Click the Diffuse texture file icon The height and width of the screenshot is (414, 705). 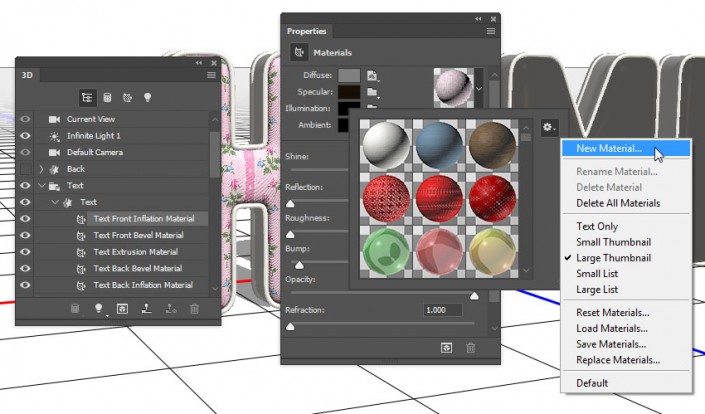pos(371,75)
